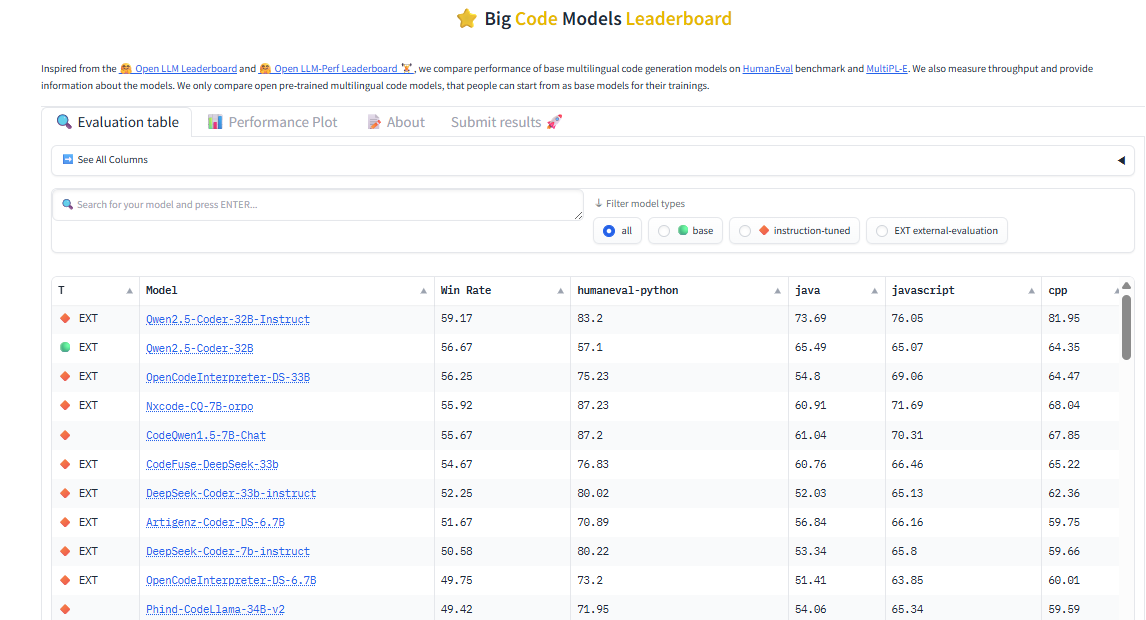
Task: Select the 'all' model type filter
Action: pos(618,230)
